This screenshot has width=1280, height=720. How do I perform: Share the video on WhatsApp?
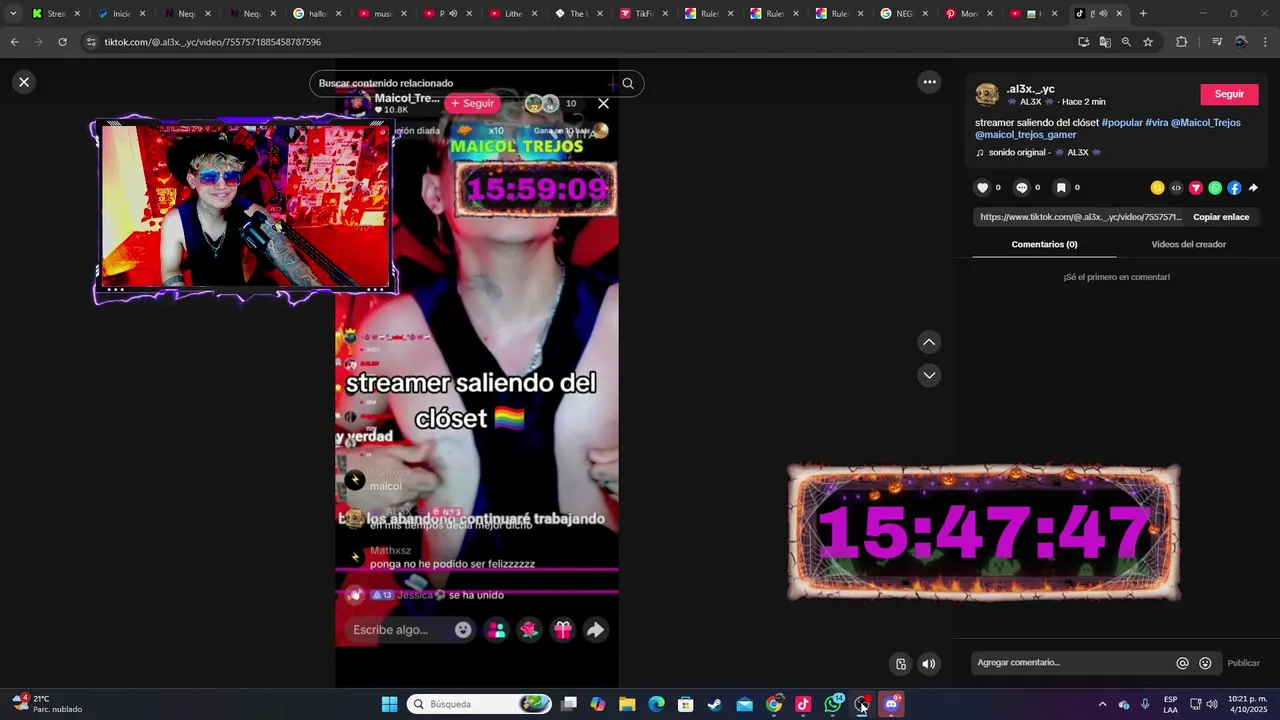coord(1215,188)
